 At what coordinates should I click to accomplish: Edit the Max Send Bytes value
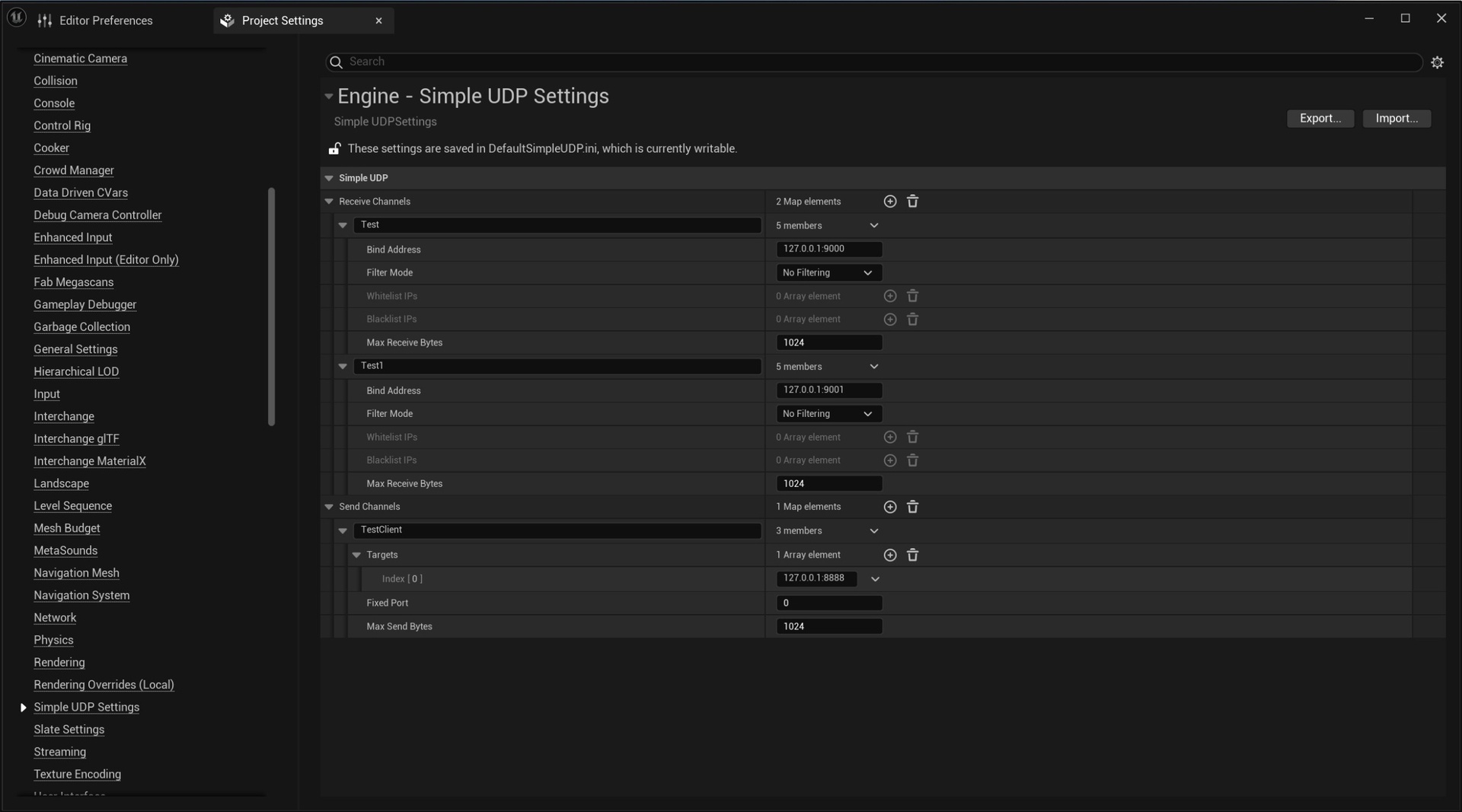click(x=828, y=627)
